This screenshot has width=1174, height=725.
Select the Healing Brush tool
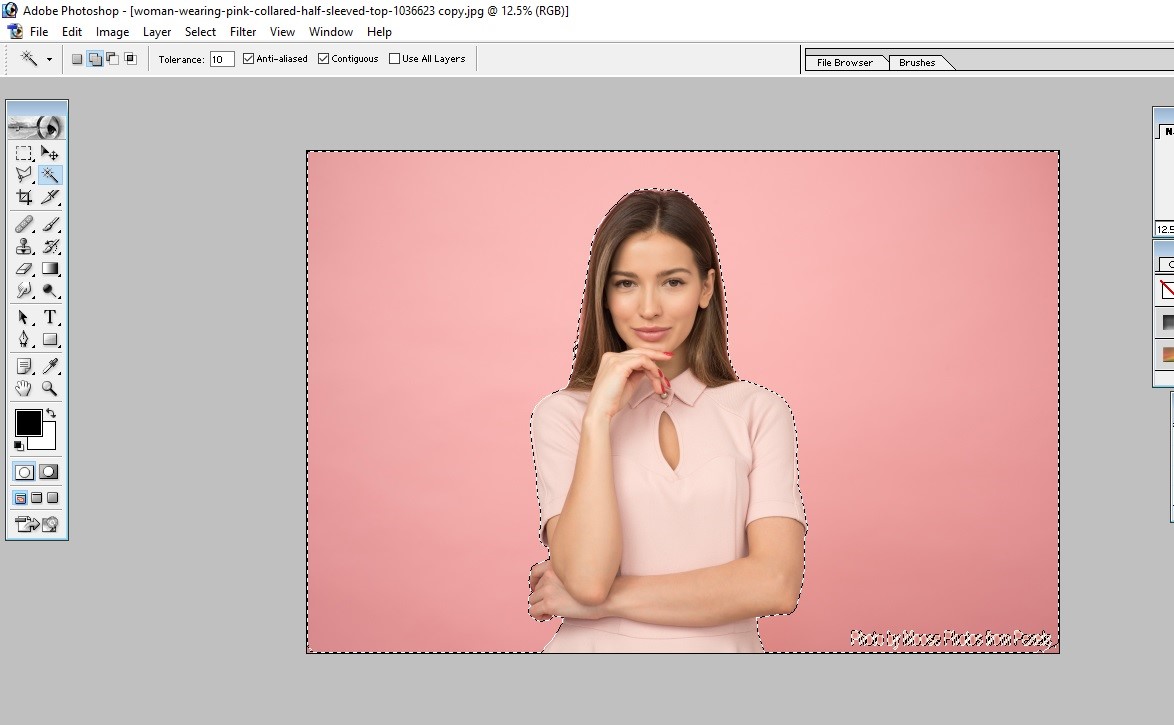(24, 224)
